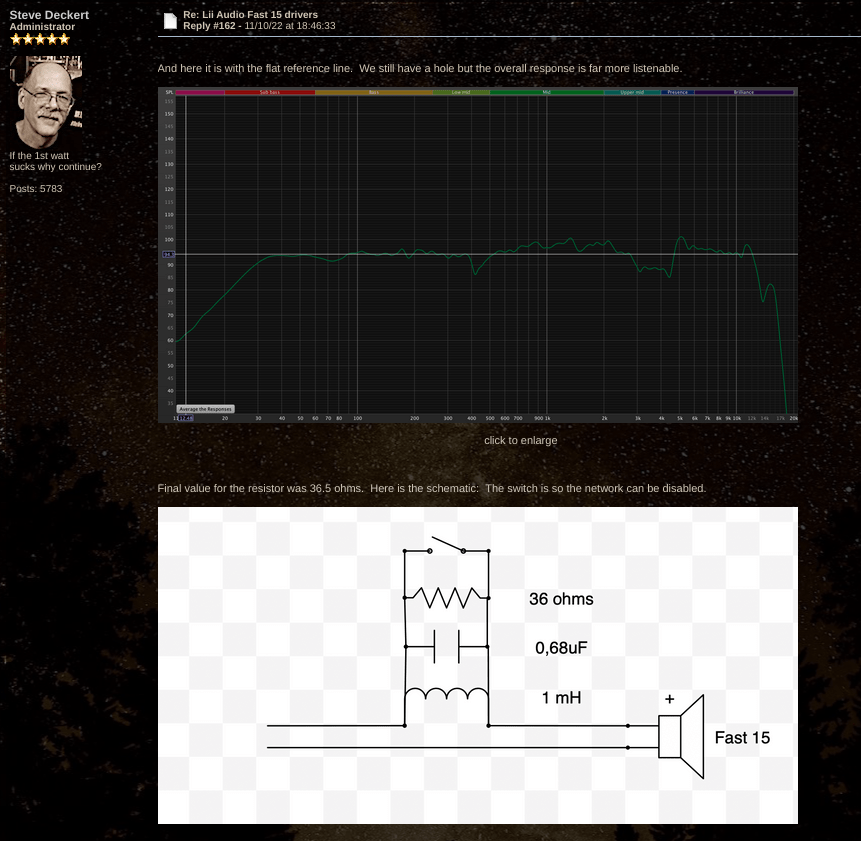Click the Sub bass band color bar
Screen dimensions: 861x841
tap(270, 92)
